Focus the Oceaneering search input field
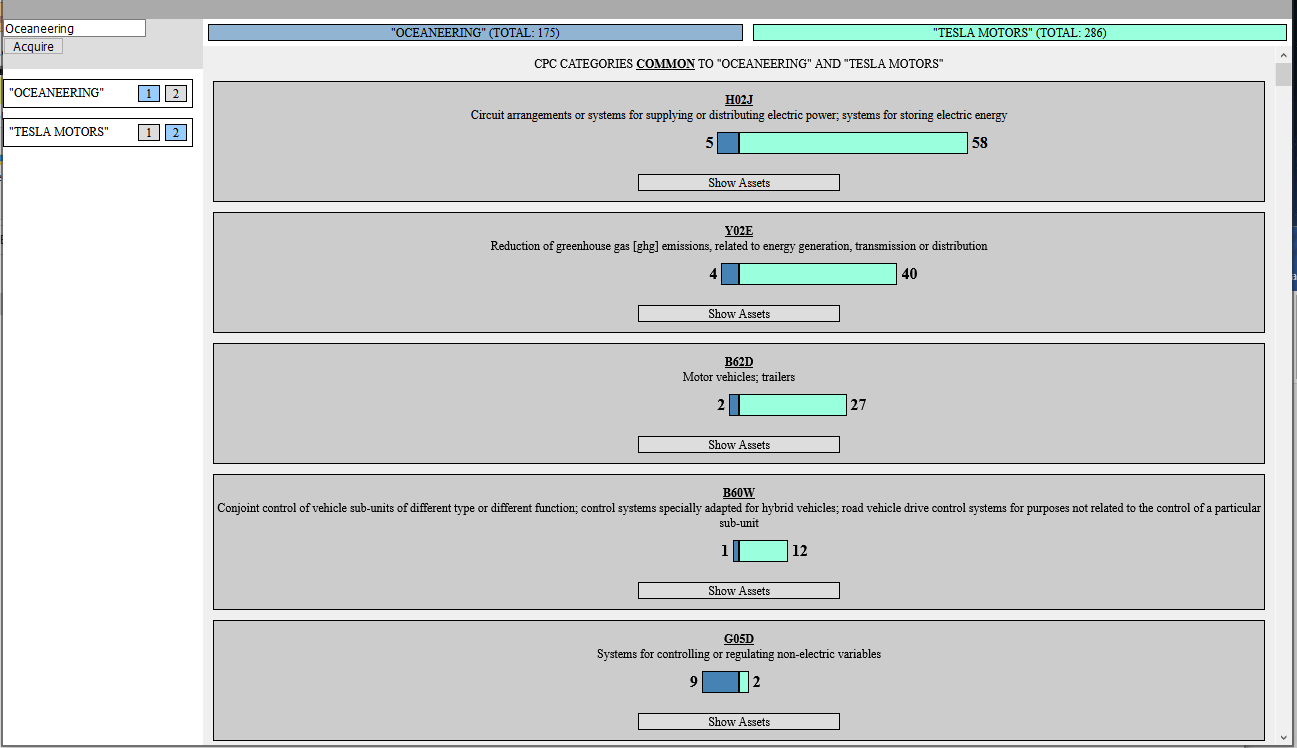The width and height of the screenshot is (1297, 748). click(75, 28)
